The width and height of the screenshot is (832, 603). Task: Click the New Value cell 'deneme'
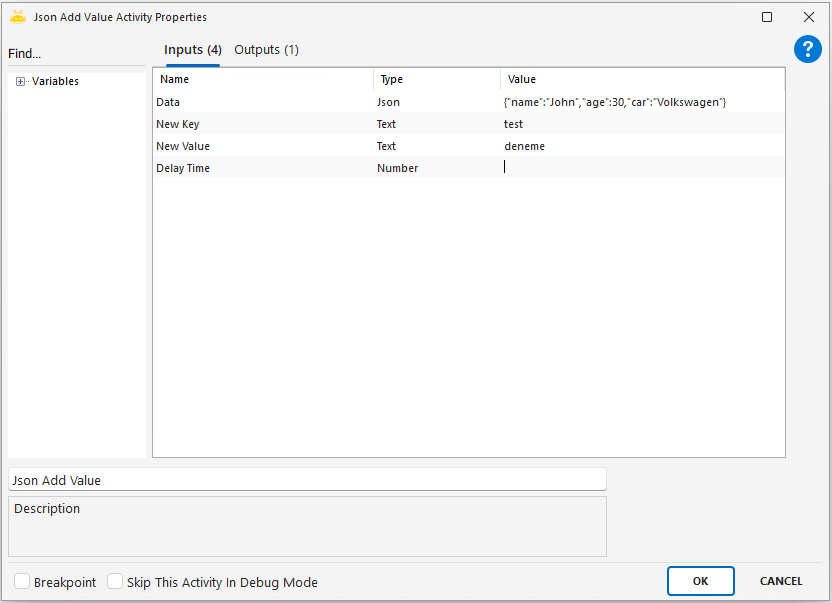pyautogui.click(x=640, y=146)
